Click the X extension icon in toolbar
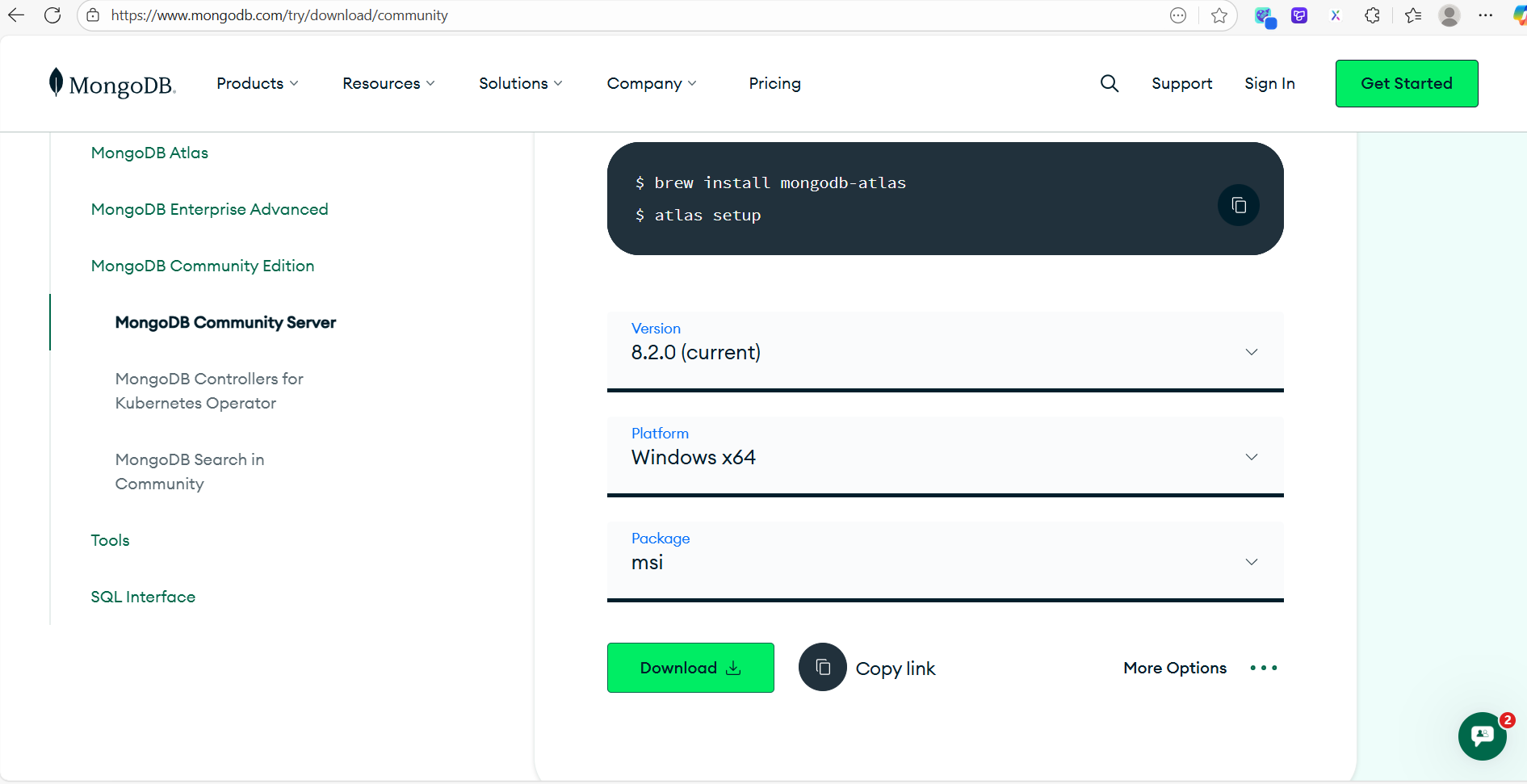The image size is (1527, 784). pos(1336,15)
